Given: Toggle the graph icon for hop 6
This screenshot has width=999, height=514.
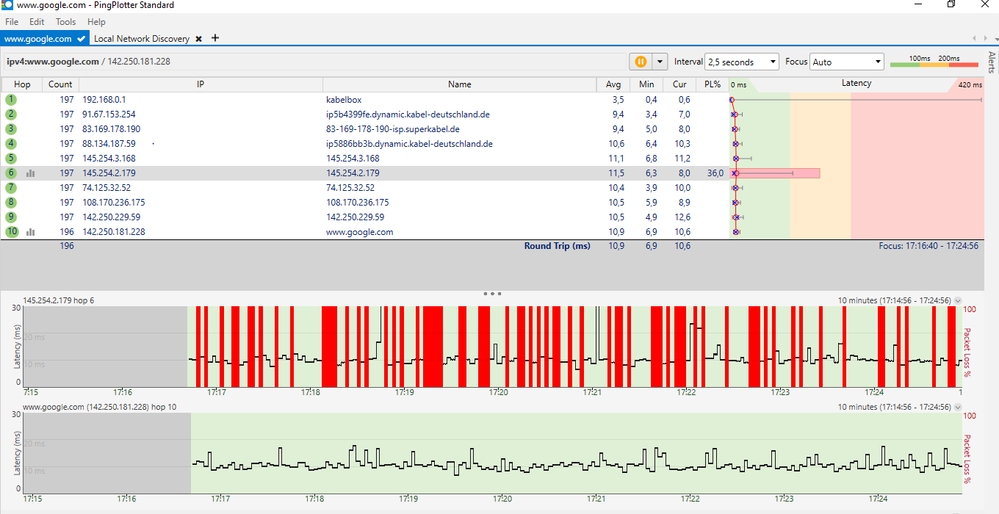Looking at the screenshot, I should 30,174.
